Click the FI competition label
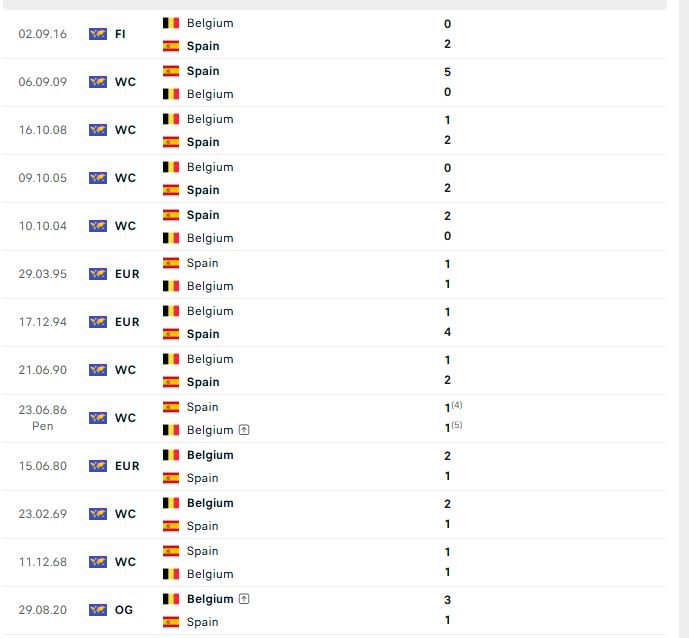689x638 pixels. pyautogui.click(x=120, y=34)
